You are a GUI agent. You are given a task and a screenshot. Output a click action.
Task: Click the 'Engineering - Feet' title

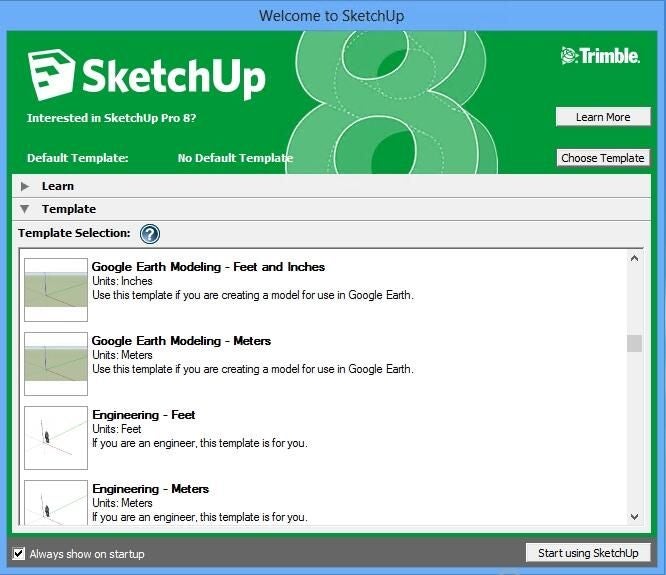tap(144, 414)
